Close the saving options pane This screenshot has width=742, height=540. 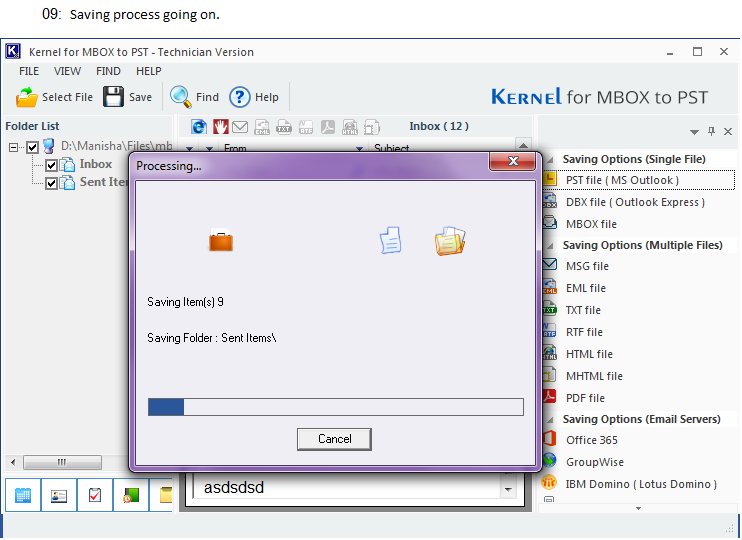[728, 132]
